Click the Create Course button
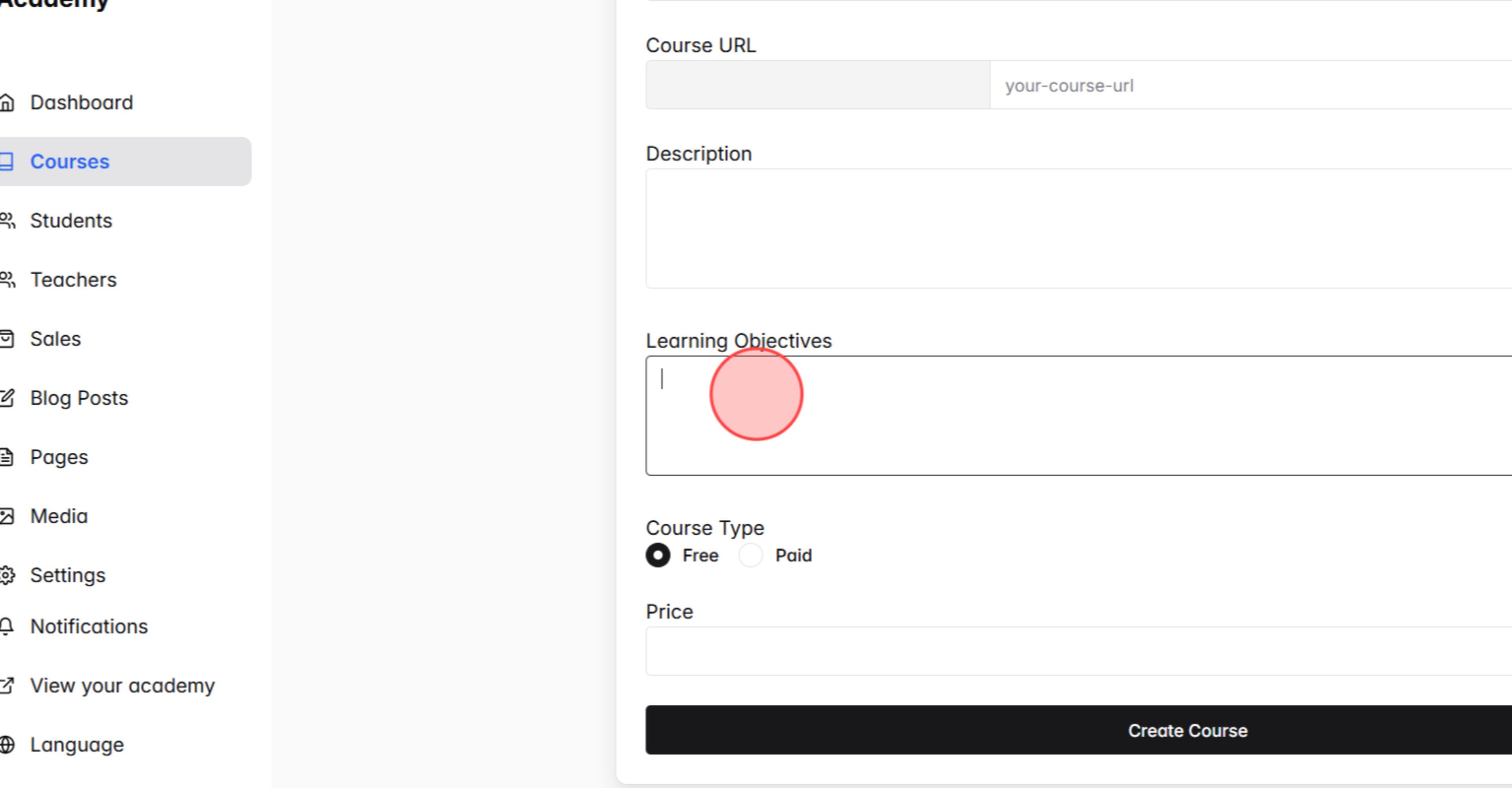This screenshot has width=1512, height=788. click(x=1187, y=730)
